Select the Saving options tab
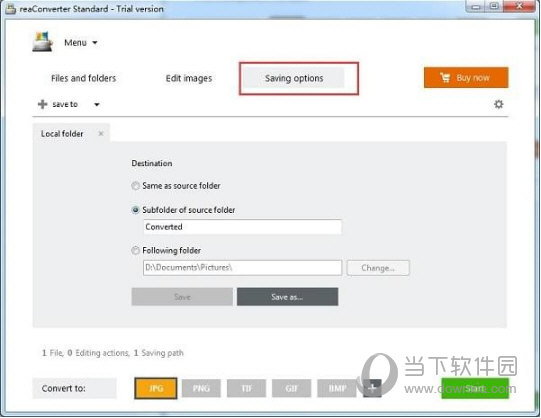Screen dimensions: 541x418 (x=294, y=78)
